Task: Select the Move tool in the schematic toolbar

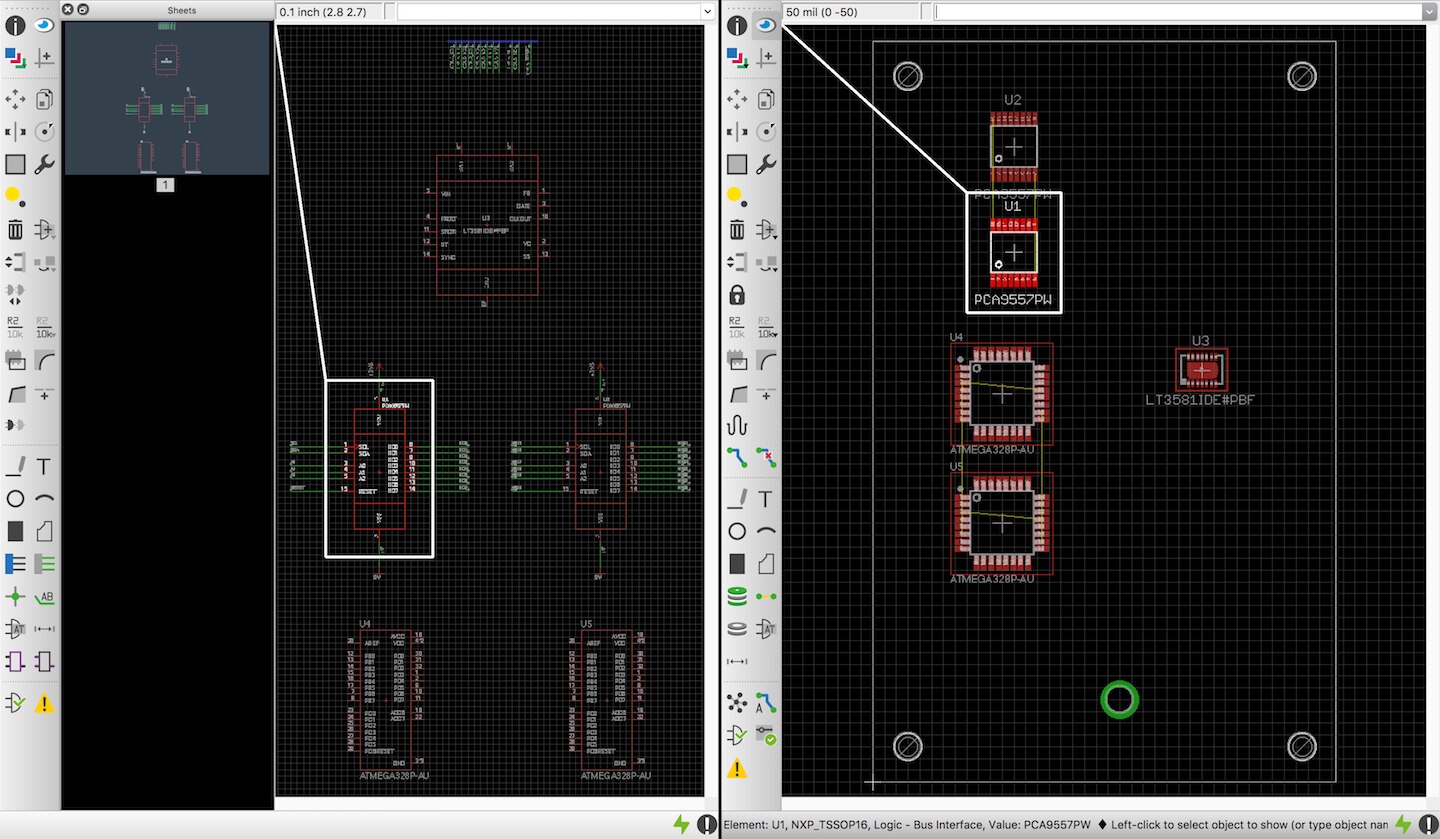Action: point(16,98)
